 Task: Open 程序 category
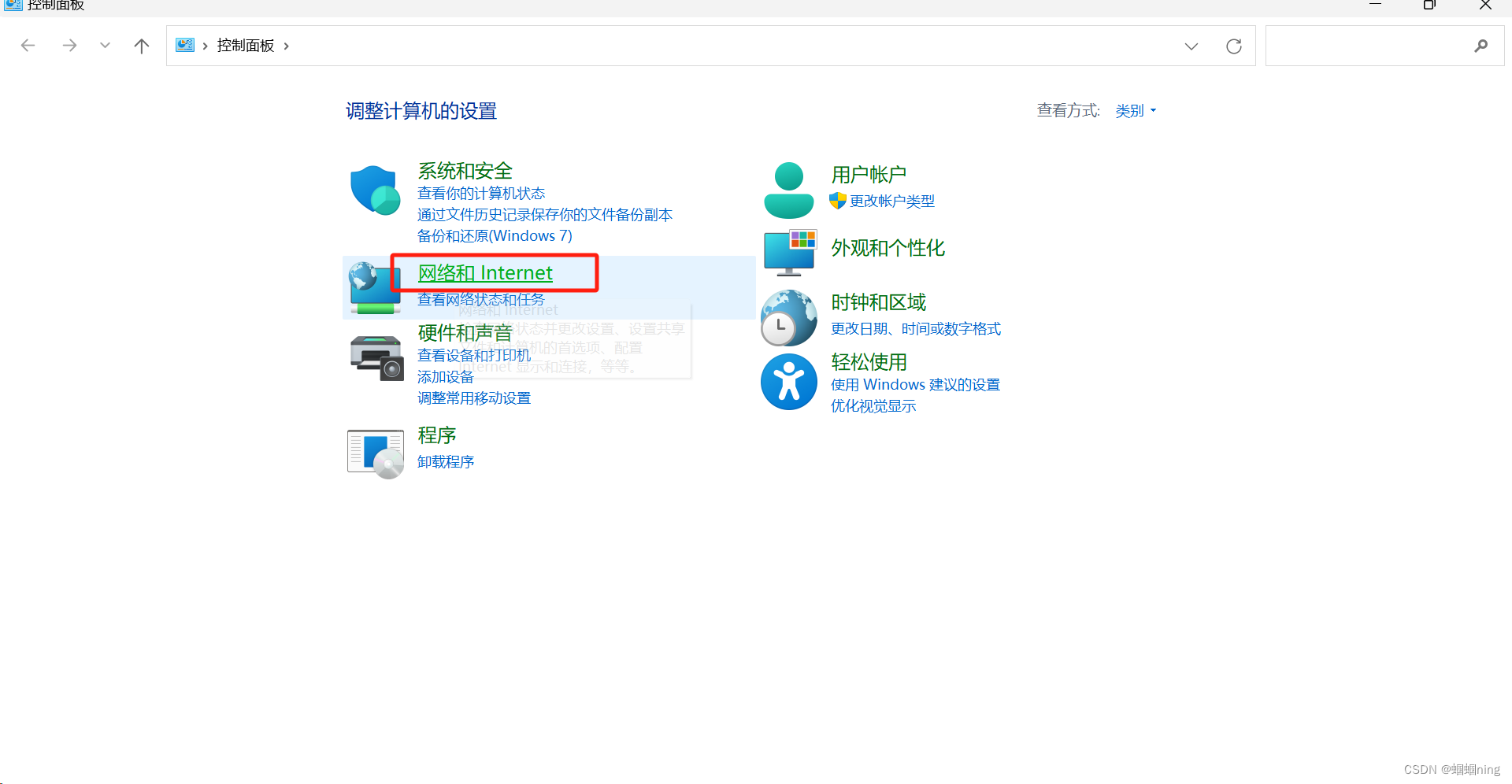(437, 435)
